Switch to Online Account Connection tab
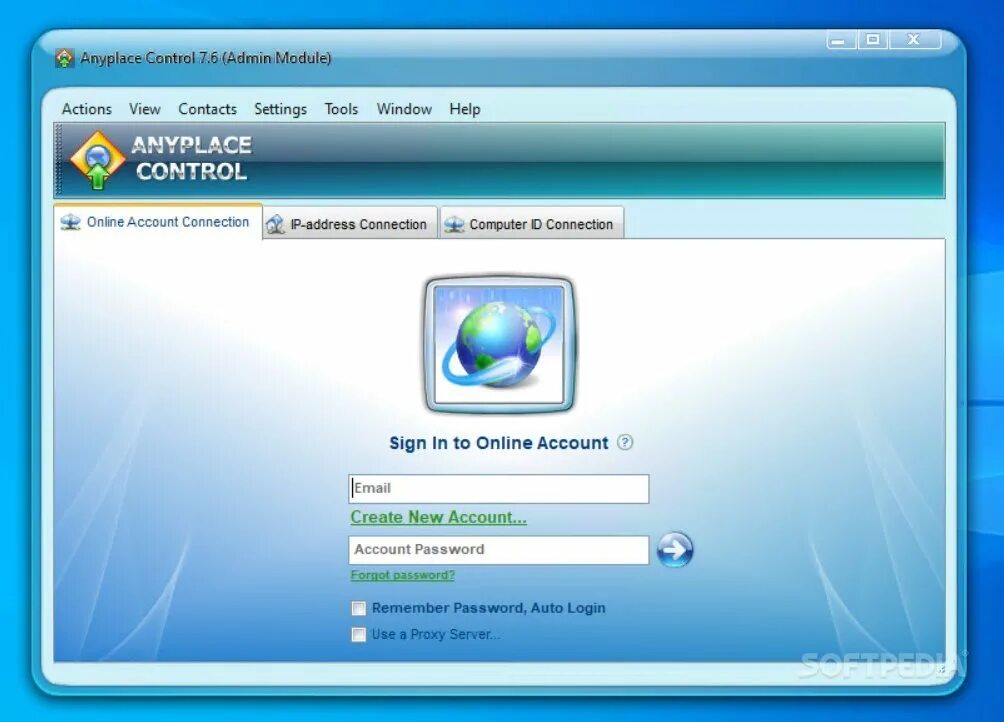 click(158, 222)
